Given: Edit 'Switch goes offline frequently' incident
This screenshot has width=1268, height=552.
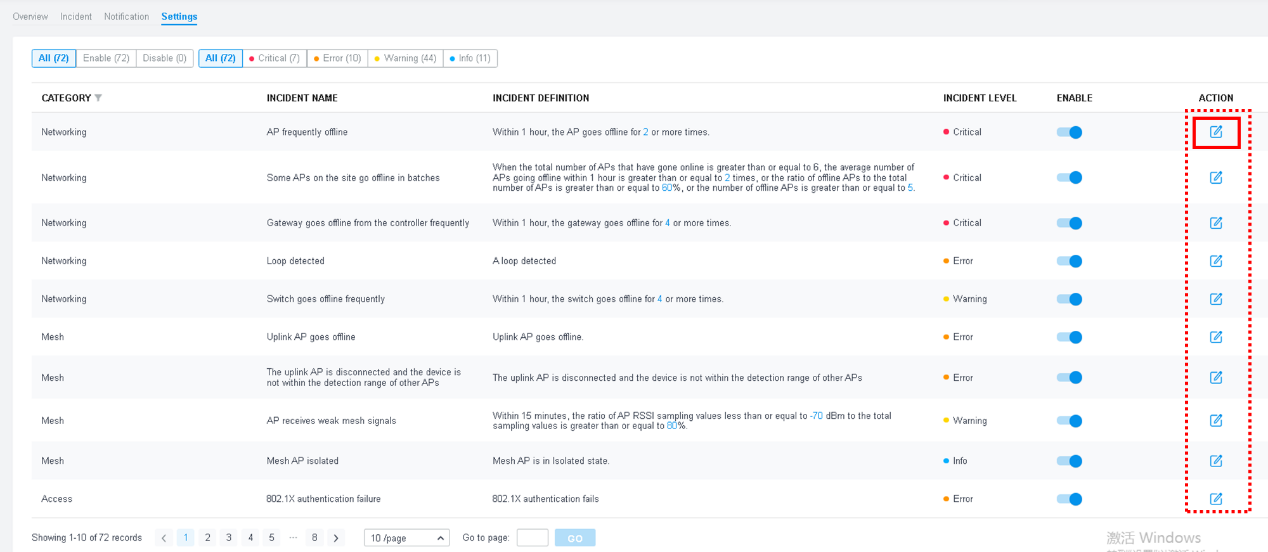Looking at the screenshot, I should pos(1216,299).
